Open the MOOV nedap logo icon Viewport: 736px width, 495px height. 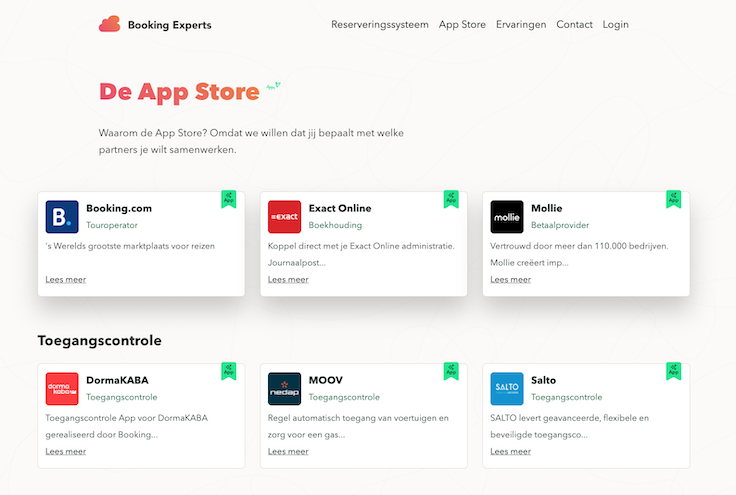tap(284, 388)
